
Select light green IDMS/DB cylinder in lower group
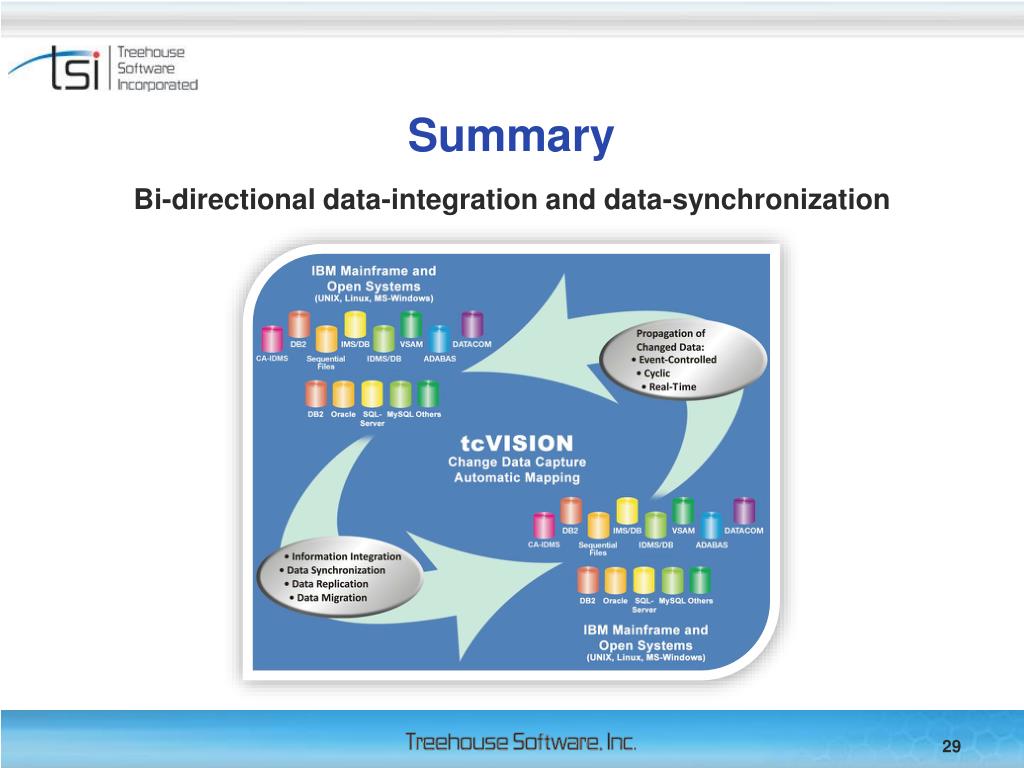[656, 526]
